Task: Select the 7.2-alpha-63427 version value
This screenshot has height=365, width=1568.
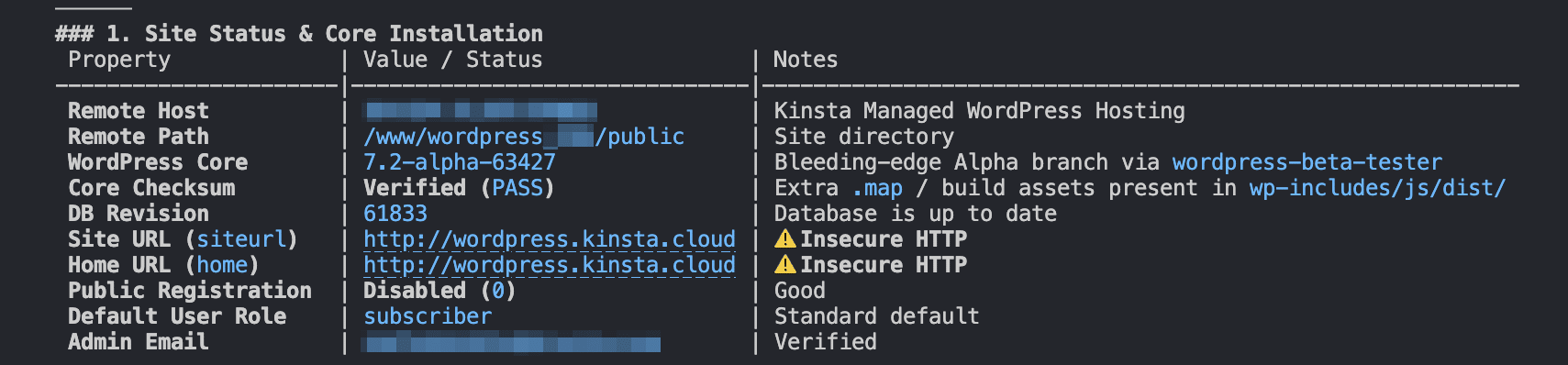Action: 460,162
